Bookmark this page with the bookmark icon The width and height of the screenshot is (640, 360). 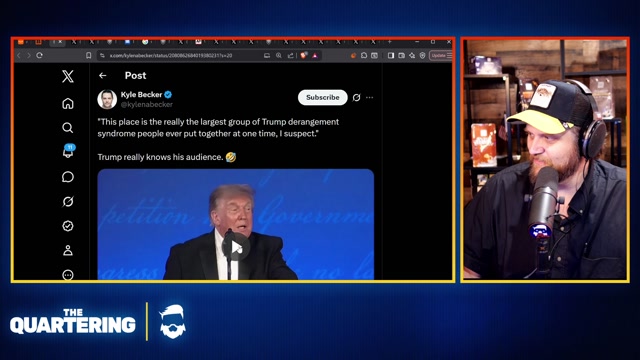(x=89, y=56)
